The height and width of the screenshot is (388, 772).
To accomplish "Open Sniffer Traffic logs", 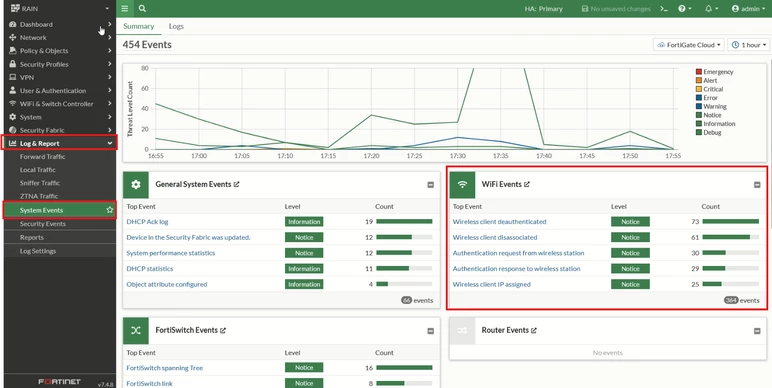I will point(40,183).
